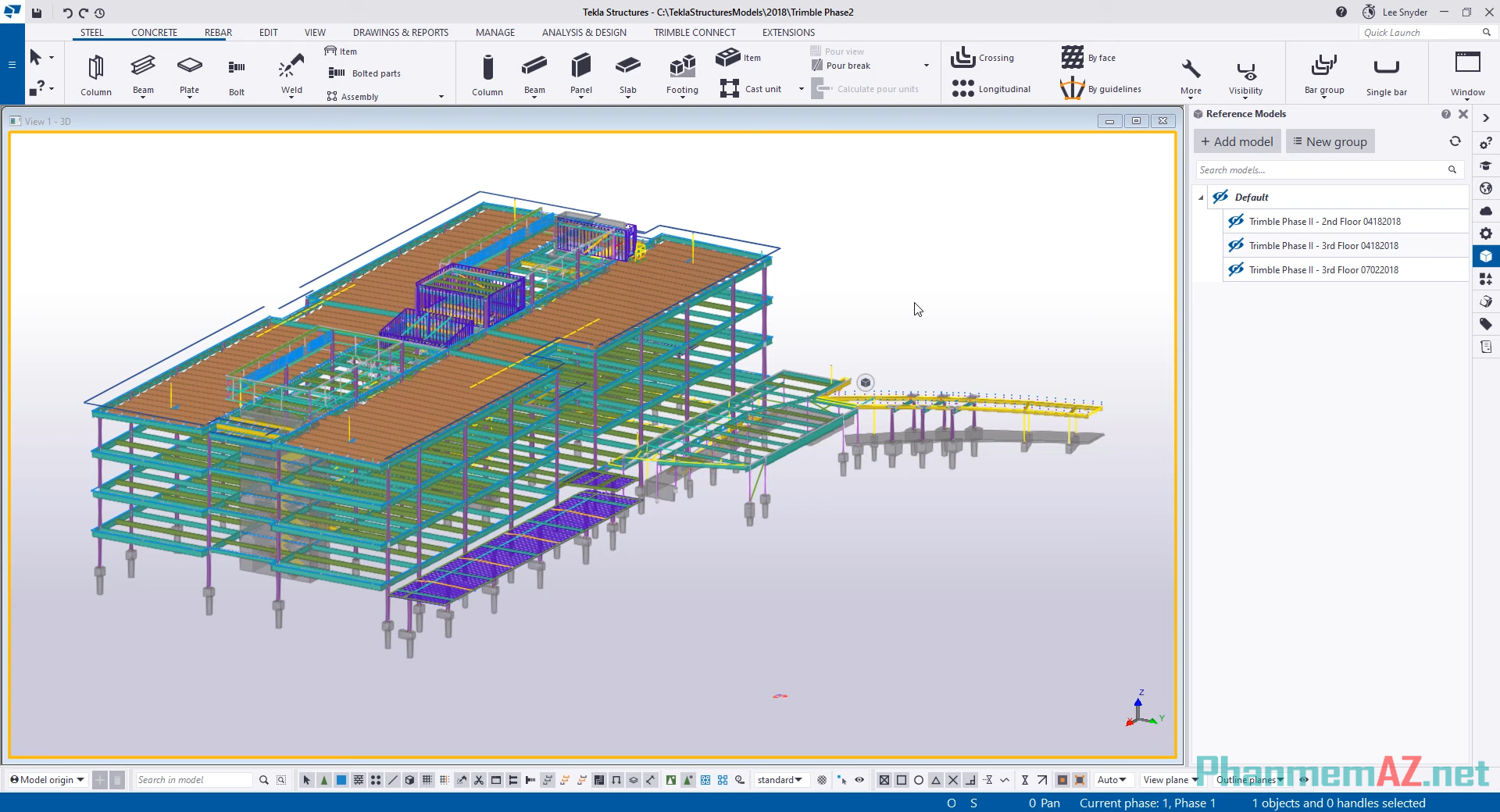Open the ANALYSIS & DESIGN menu
This screenshot has height=812, width=1500.
pyautogui.click(x=584, y=32)
